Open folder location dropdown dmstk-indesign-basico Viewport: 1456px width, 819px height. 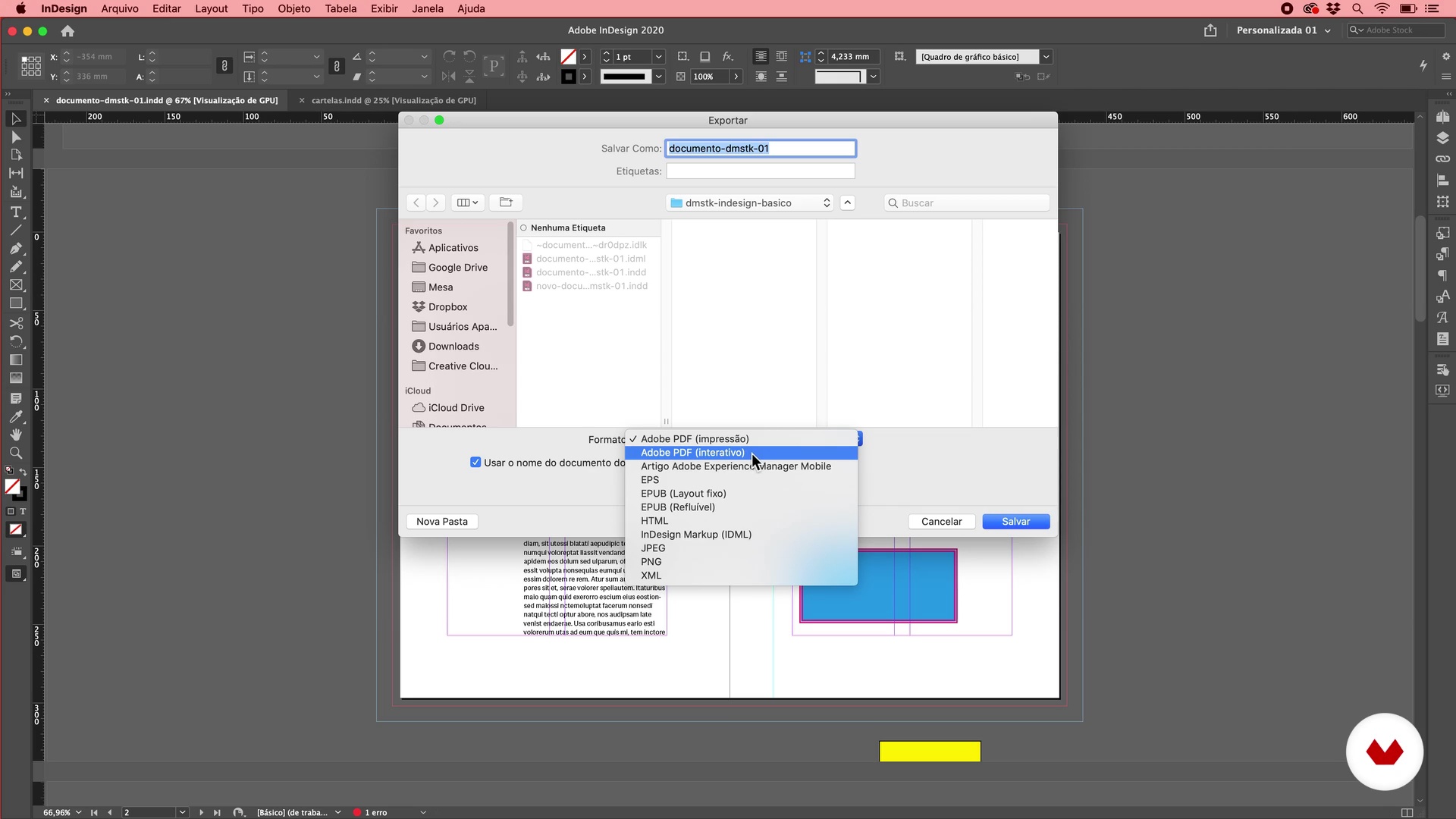tap(750, 202)
